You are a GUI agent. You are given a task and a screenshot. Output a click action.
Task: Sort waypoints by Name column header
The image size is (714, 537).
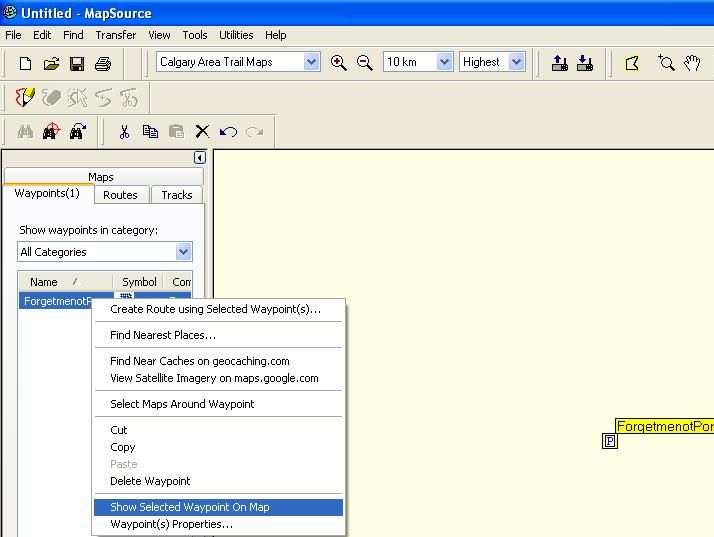(x=44, y=282)
